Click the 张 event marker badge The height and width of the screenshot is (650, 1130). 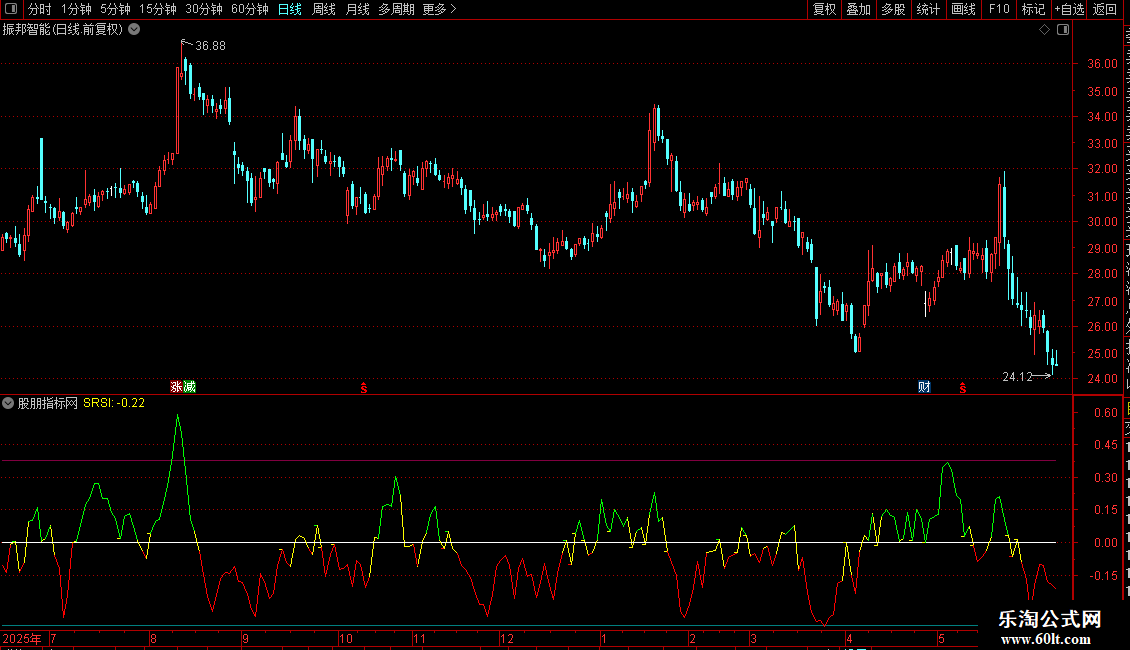tap(177, 387)
